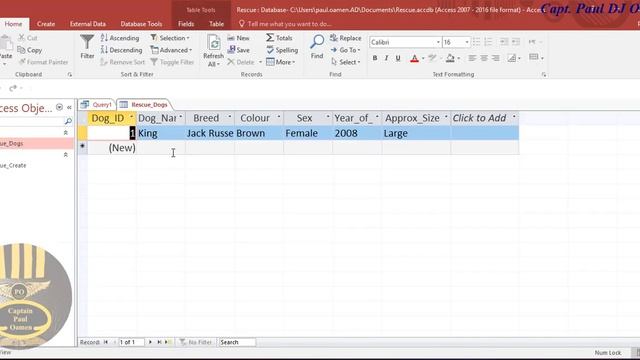Click the cell containing Large
The width and height of the screenshot is (640, 360).
click(x=416, y=133)
